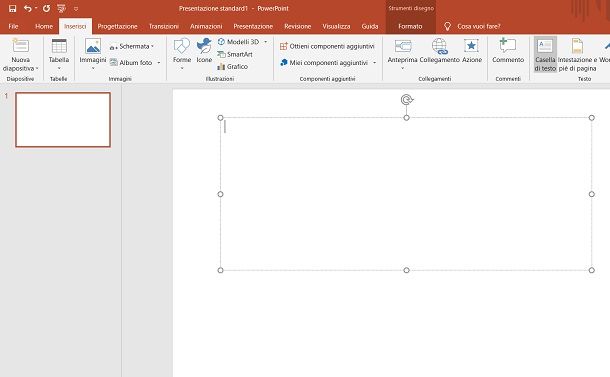This screenshot has width=610, height=377.
Task: Select the Inserisci tab
Action: tap(75, 26)
